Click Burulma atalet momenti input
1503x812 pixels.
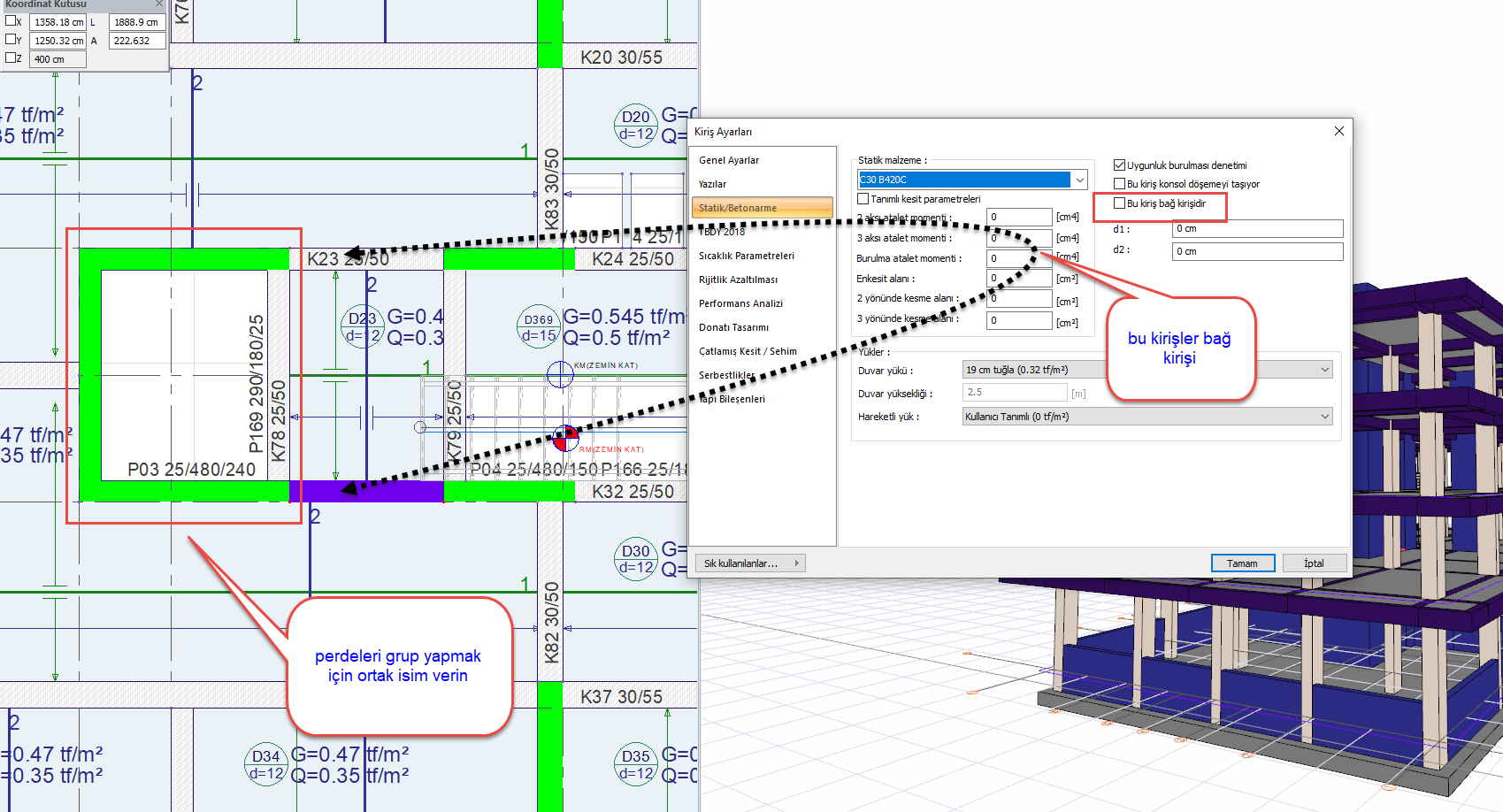[1019, 258]
